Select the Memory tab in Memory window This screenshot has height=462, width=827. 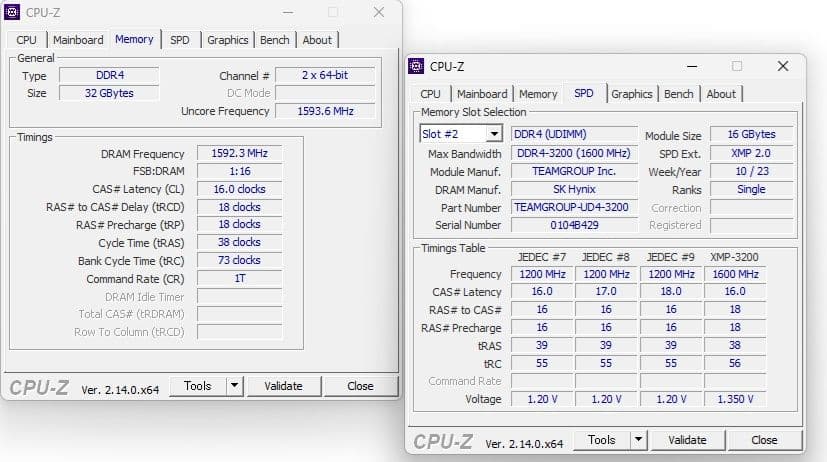click(x=134, y=39)
